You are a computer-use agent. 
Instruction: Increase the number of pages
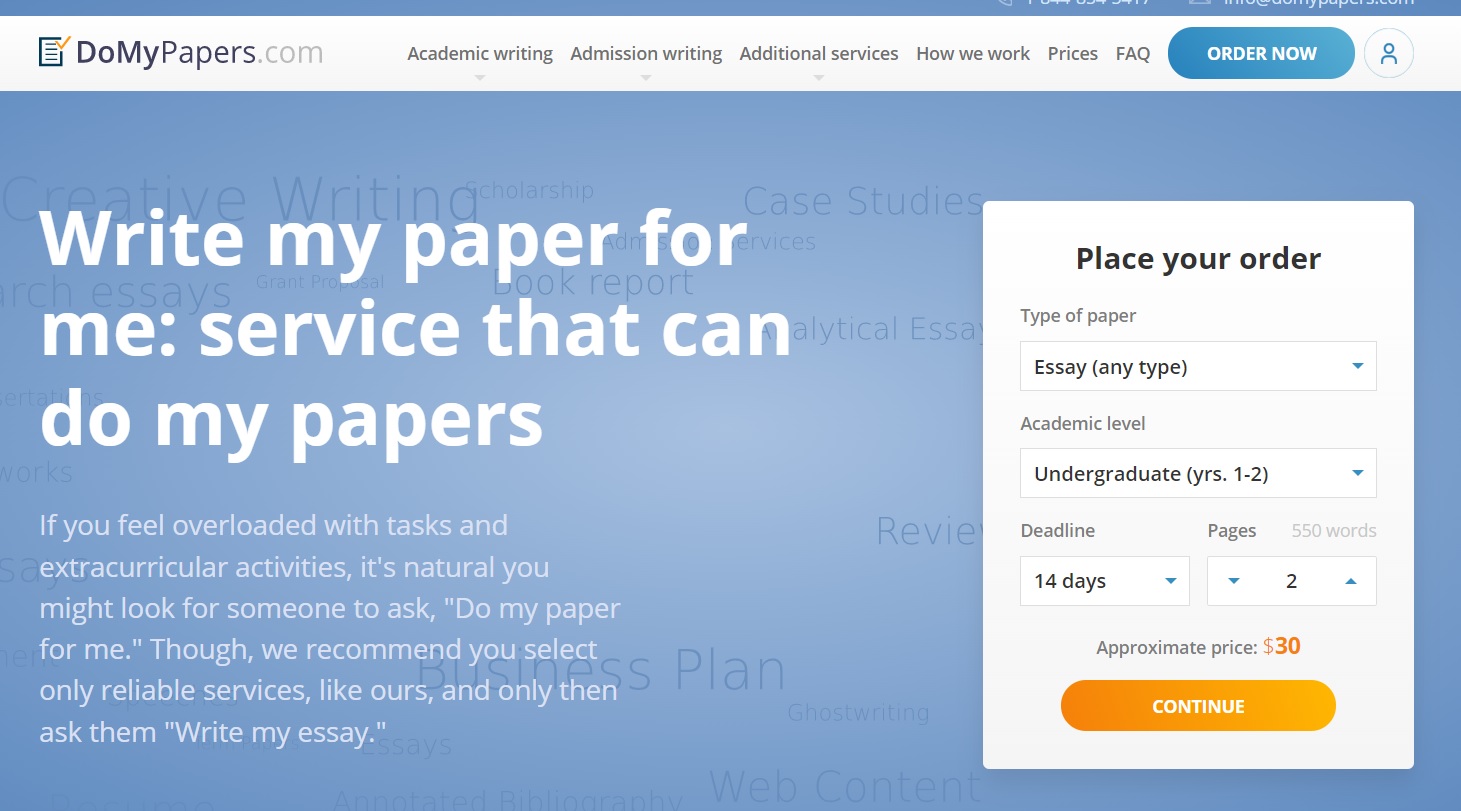tap(1351, 581)
